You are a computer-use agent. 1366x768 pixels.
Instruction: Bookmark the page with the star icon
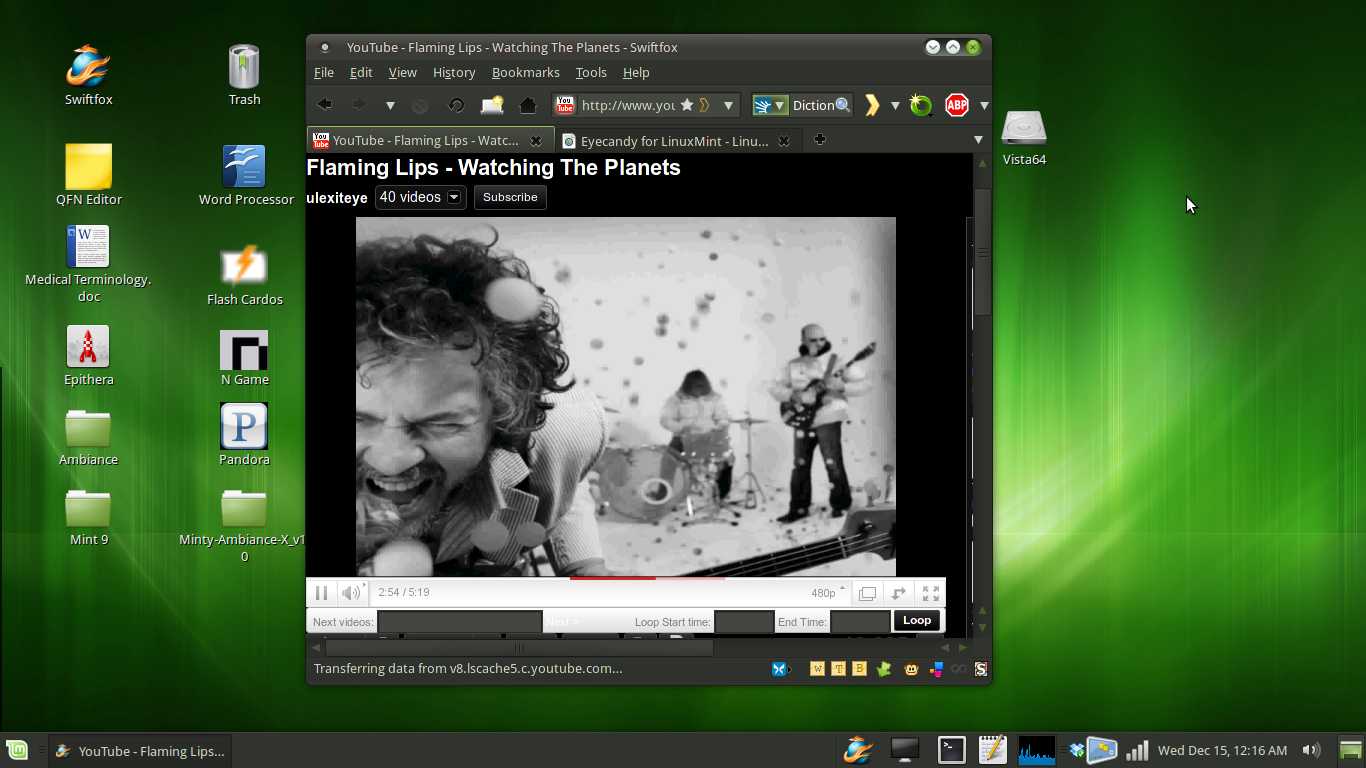click(x=687, y=105)
